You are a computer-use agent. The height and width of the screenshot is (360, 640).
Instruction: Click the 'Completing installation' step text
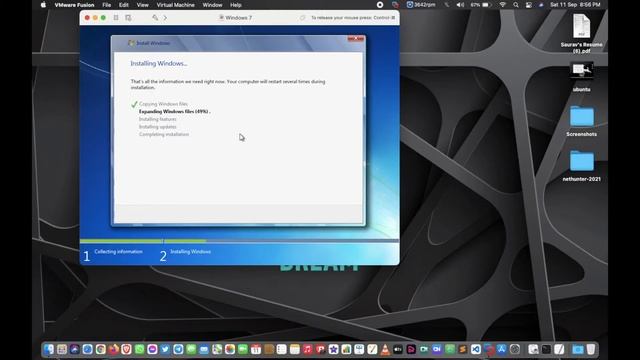[164, 134]
